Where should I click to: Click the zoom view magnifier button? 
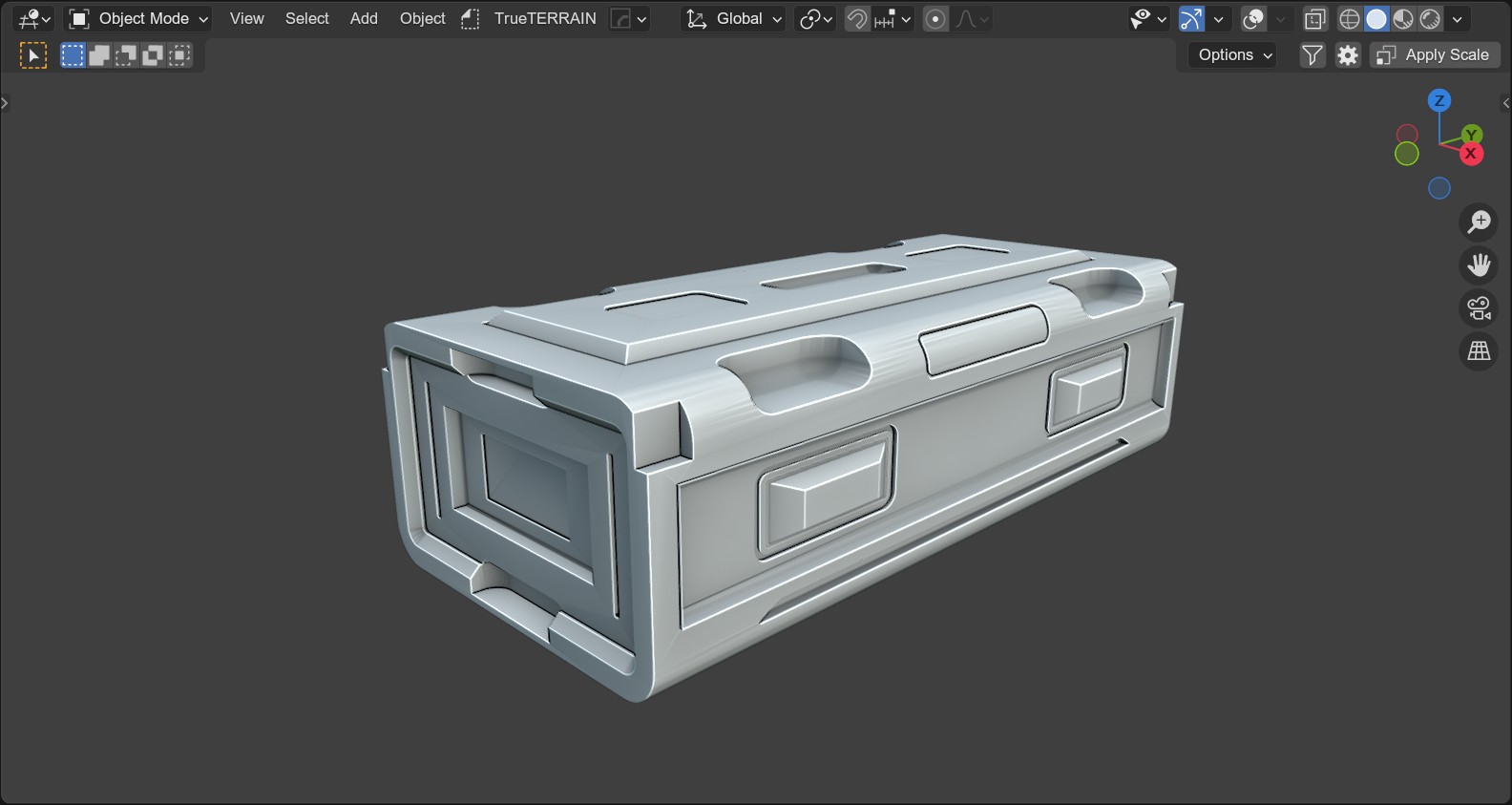click(1479, 222)
